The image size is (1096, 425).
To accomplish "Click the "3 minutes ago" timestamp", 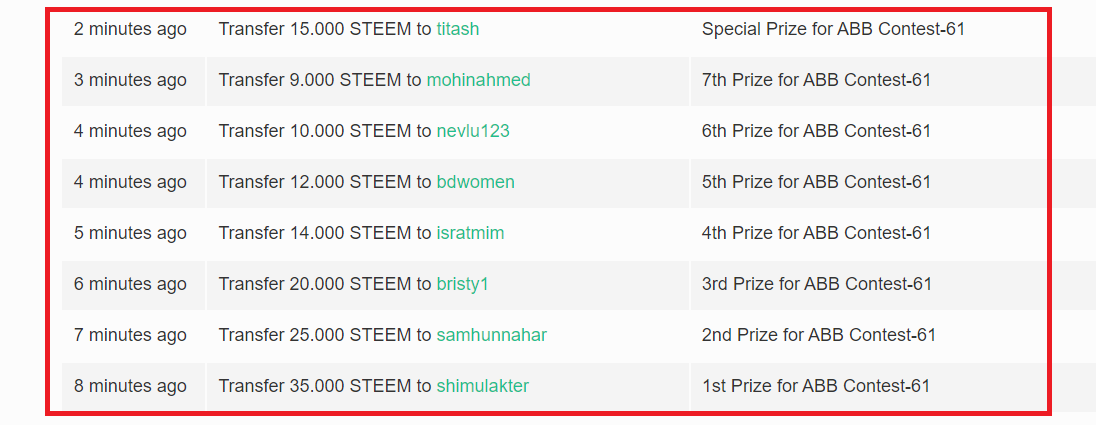I will [x=130, y=80].
